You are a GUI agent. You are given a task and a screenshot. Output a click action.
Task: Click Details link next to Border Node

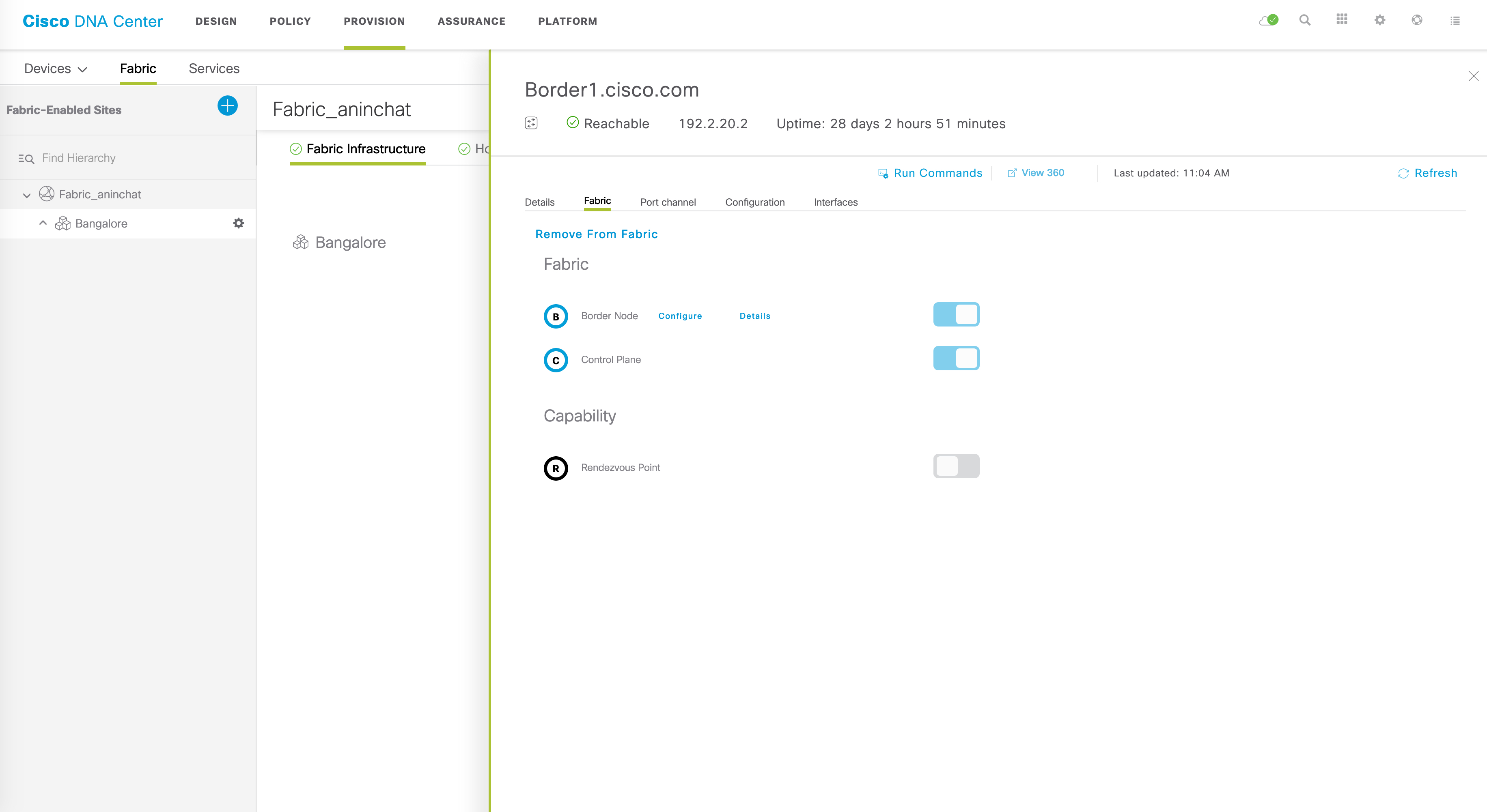tap(754, 316)
